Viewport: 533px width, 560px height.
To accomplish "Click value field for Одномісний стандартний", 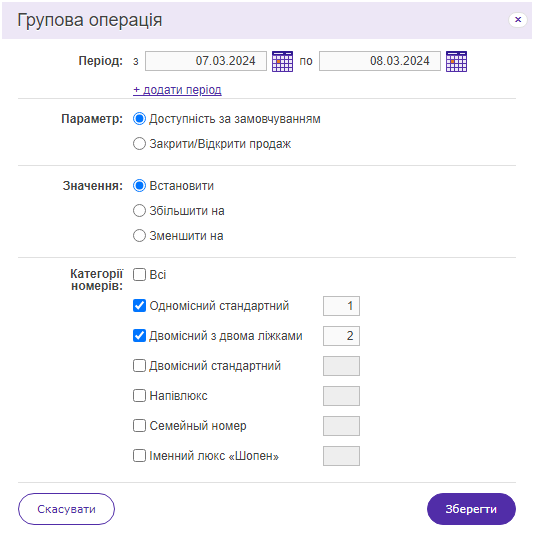I will click(x=341, y=306).
